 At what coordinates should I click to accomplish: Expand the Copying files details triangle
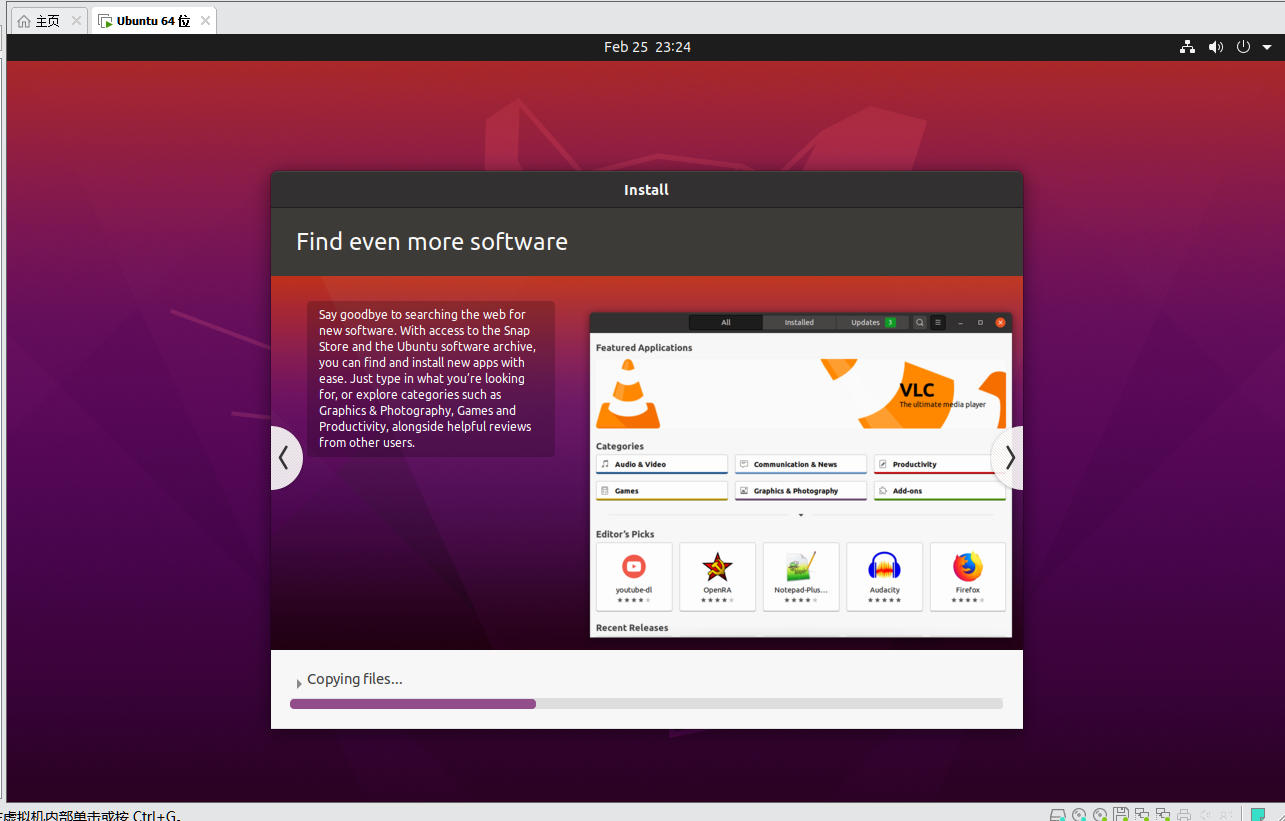coord(299,684)
